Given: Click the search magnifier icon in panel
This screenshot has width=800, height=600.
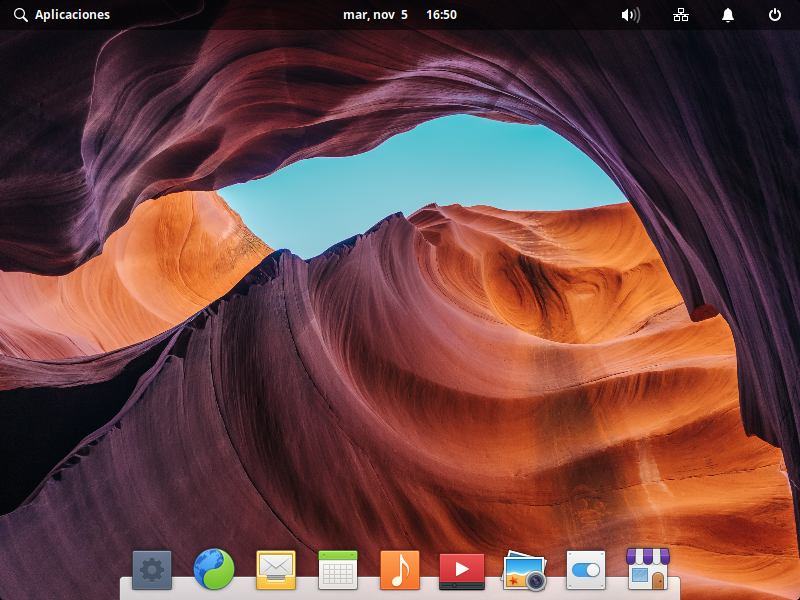Looking at the screenshot, I should (x=20, y=15).
